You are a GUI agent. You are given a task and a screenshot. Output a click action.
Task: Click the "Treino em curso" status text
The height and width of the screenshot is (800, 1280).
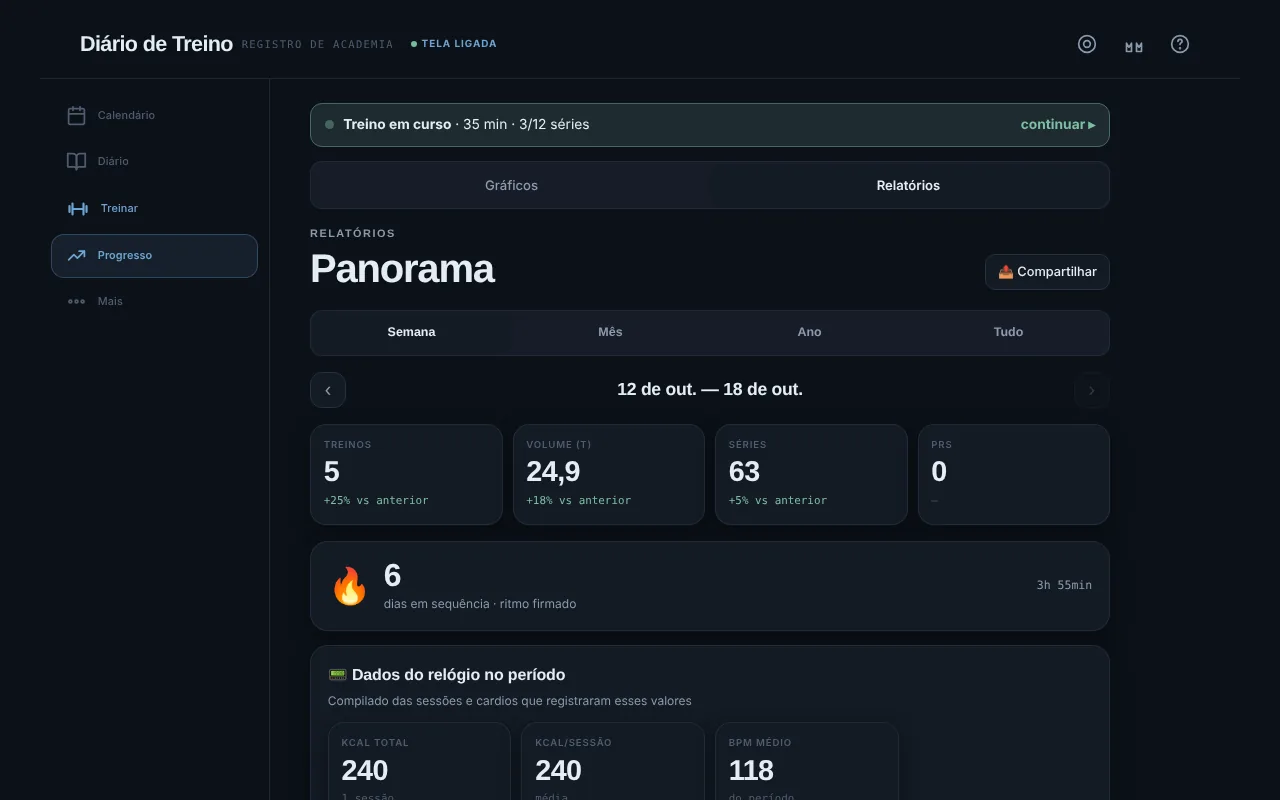397,125
